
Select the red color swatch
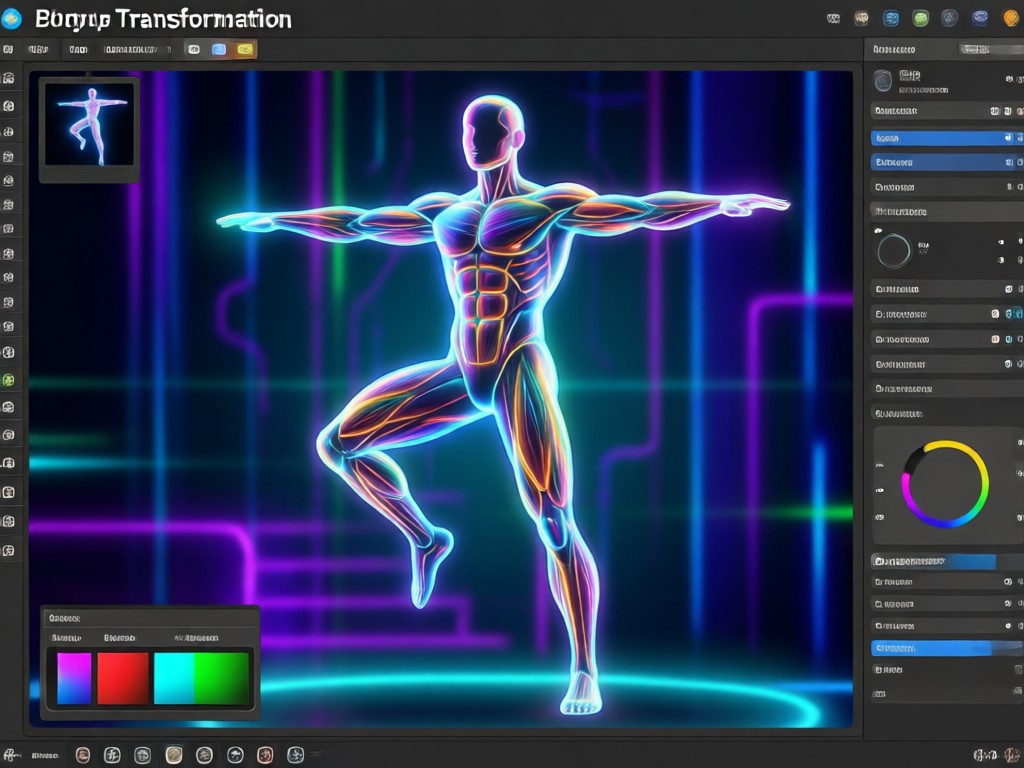(x=123, y=679)
